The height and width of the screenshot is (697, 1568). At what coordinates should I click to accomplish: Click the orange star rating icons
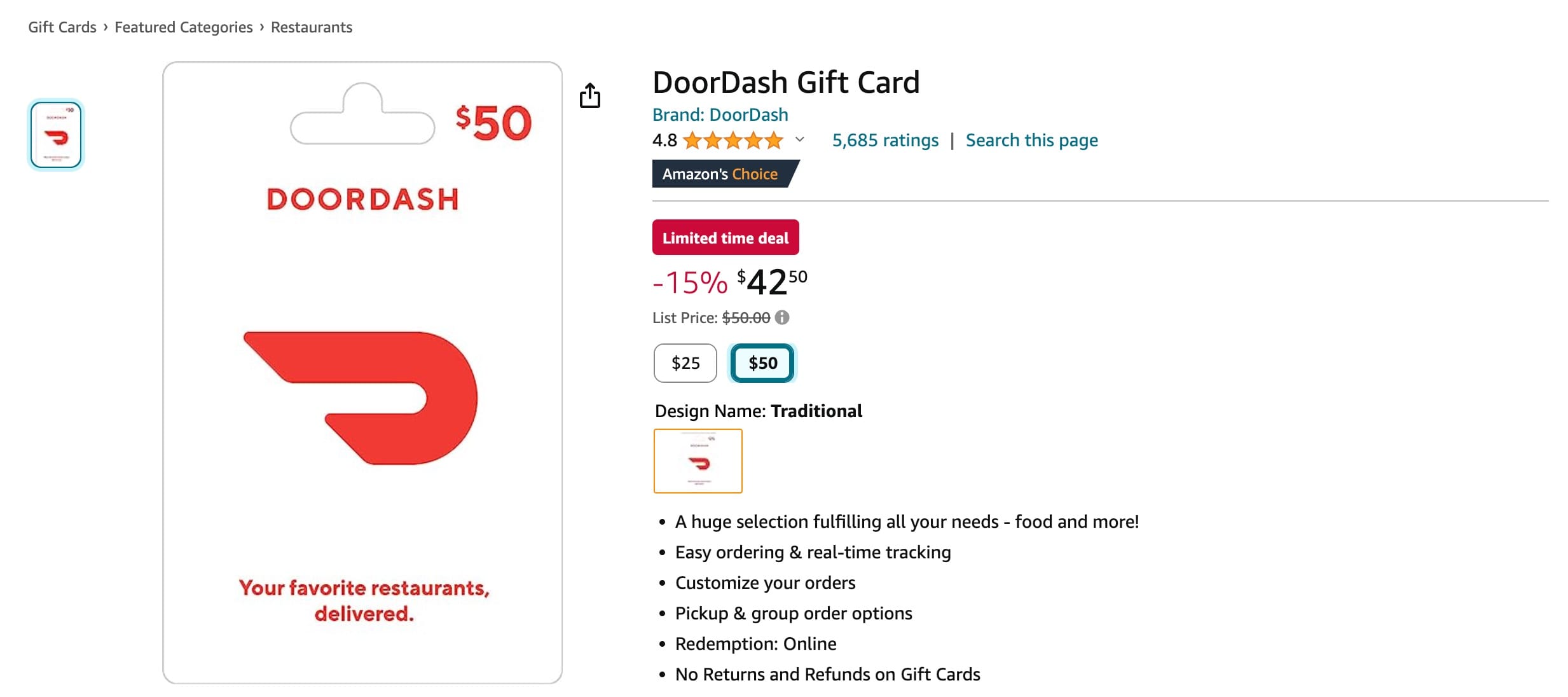coord(732,140)
